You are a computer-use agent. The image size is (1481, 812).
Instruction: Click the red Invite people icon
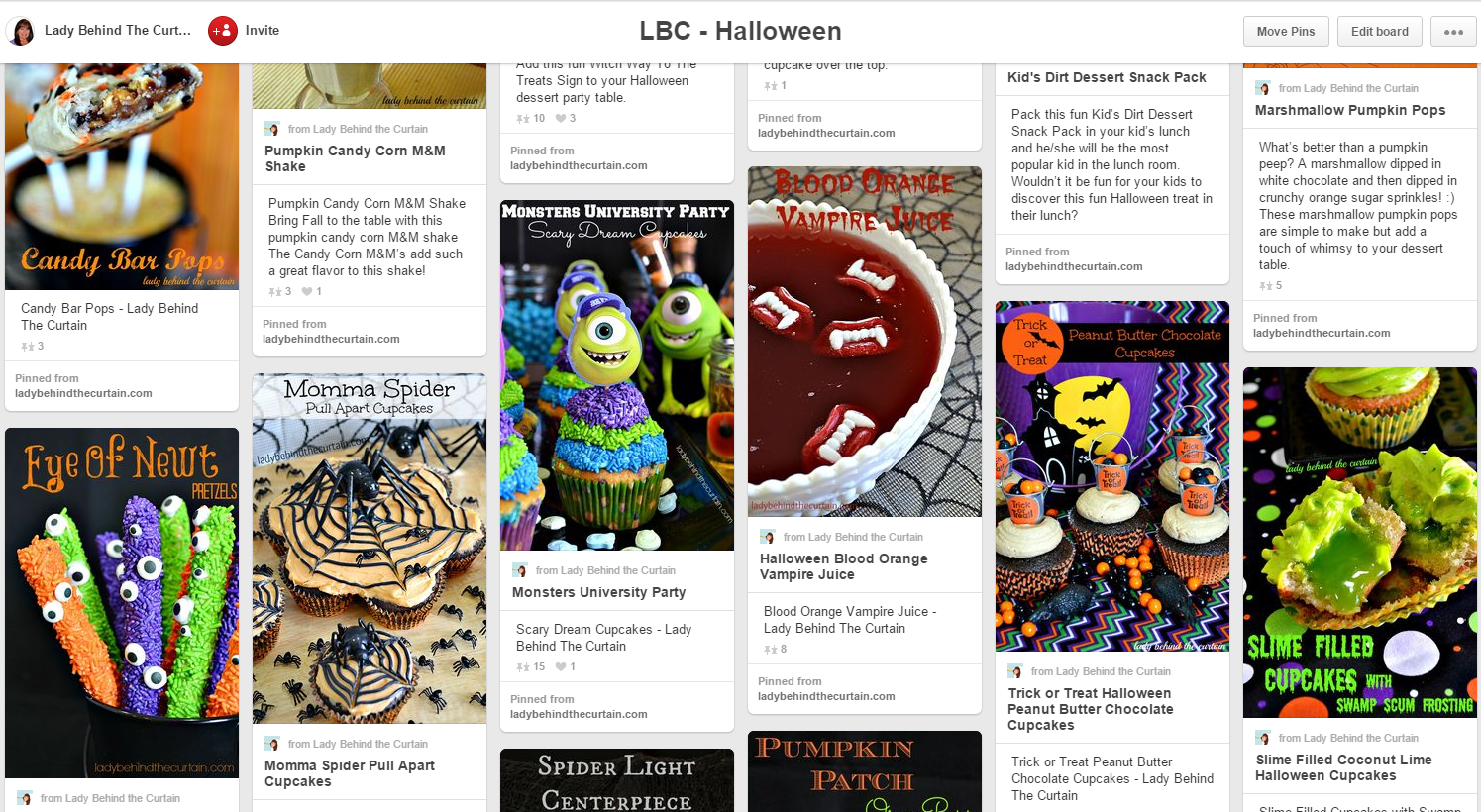(223, 31)
